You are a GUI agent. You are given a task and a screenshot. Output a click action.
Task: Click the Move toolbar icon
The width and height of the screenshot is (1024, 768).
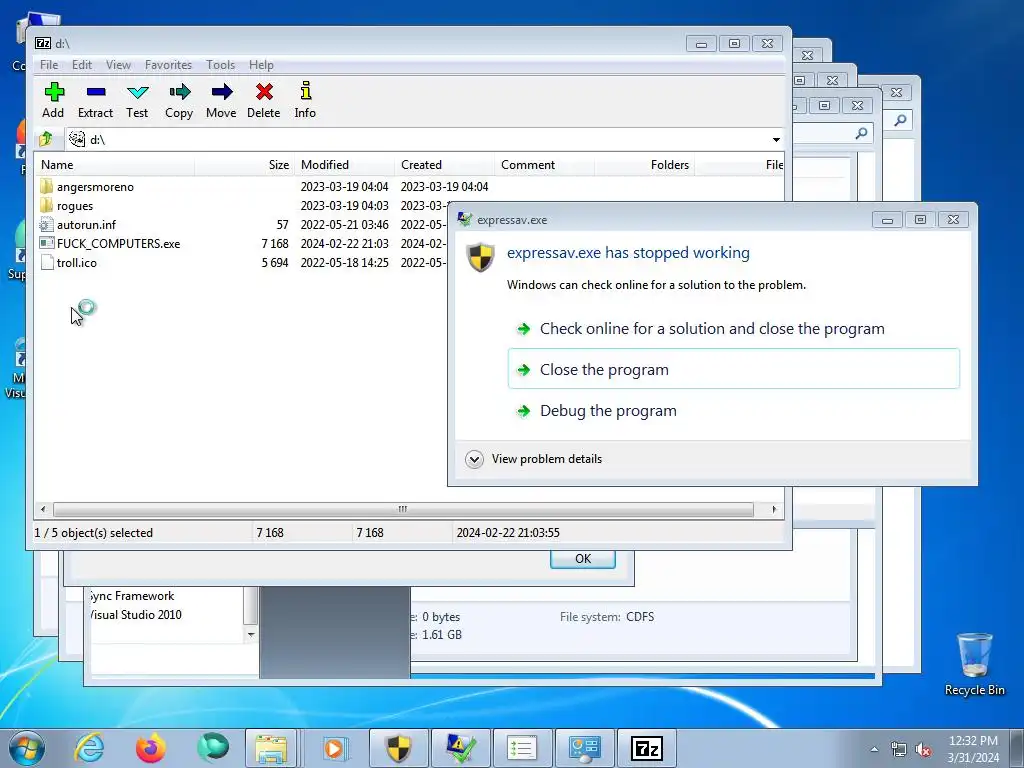(x=221, y=100)
